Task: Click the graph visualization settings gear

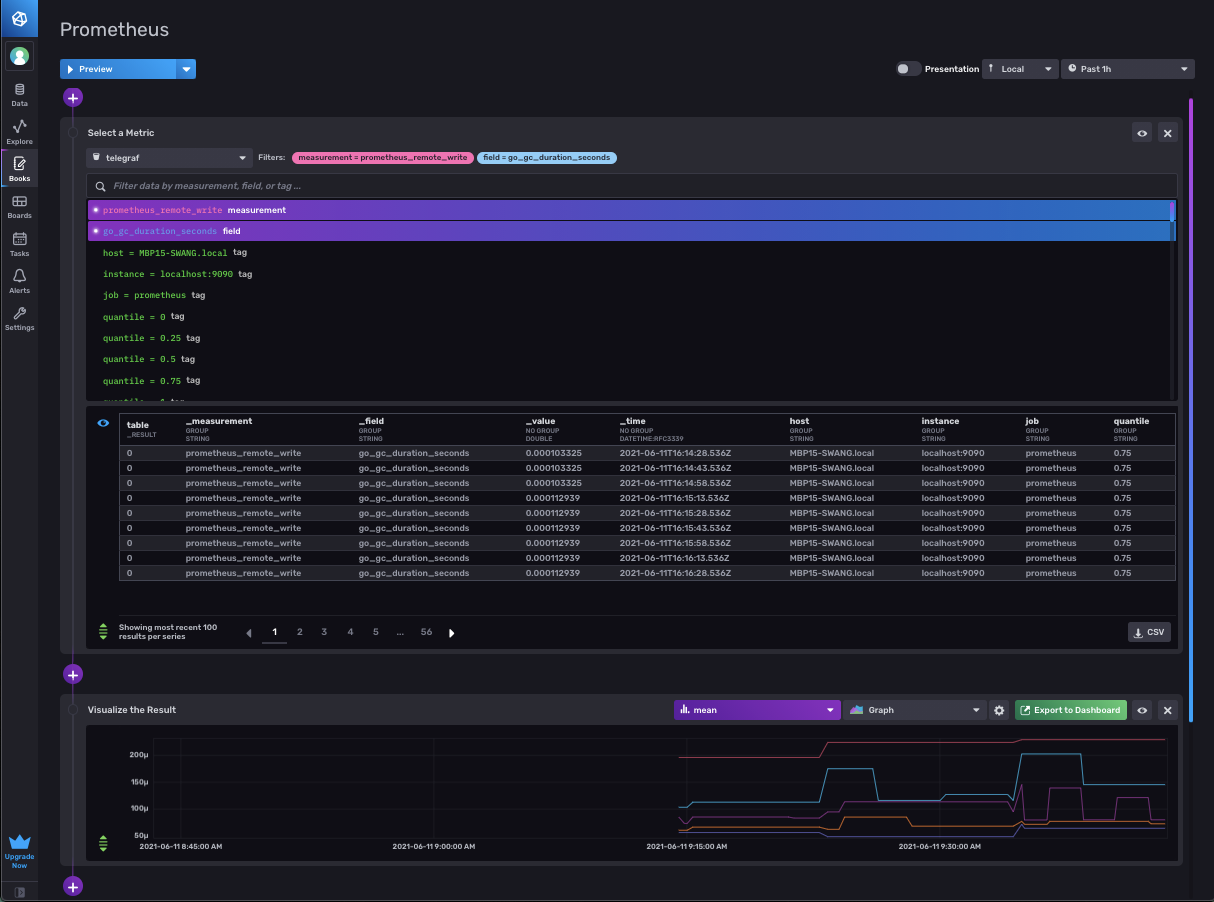Action: pos(999,710)
